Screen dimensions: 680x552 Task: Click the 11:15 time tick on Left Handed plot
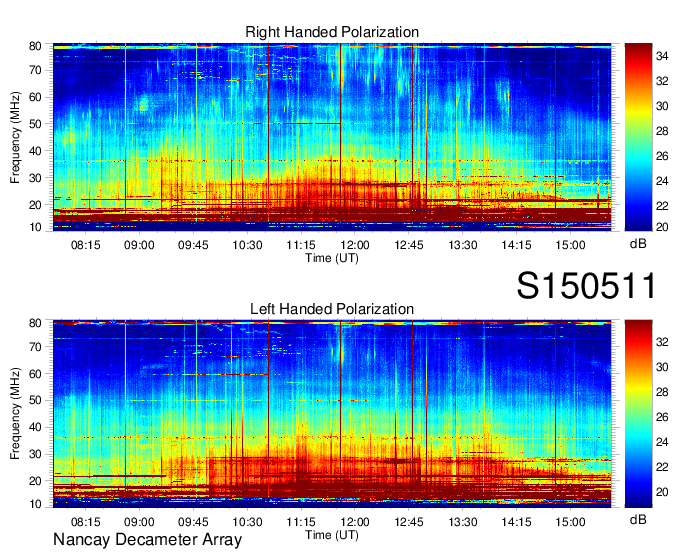point(301,522)
